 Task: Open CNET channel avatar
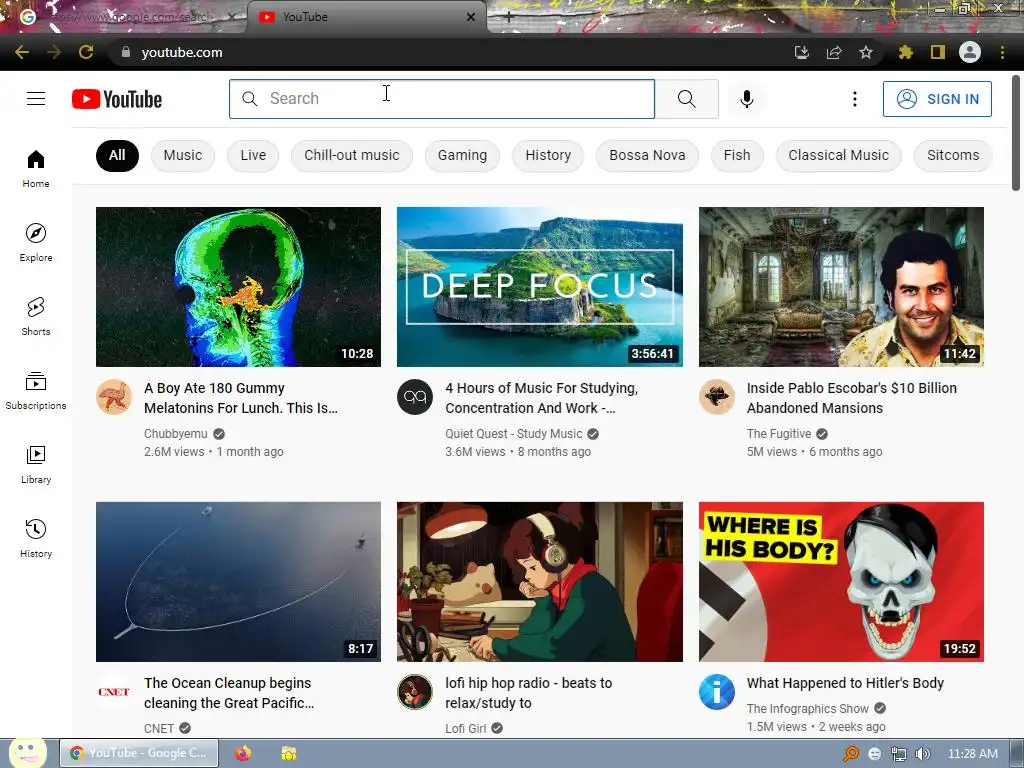coord(114,692)
